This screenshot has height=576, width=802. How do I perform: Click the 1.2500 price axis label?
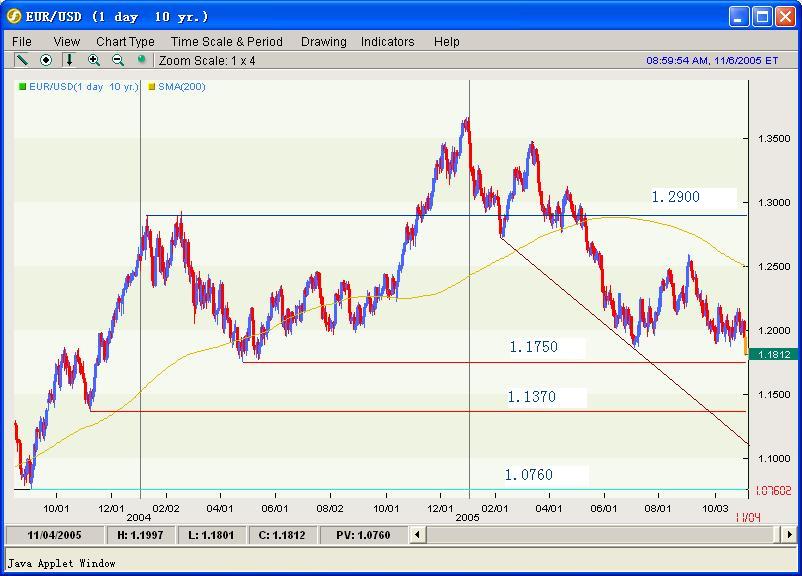click(x=774, y=267)
